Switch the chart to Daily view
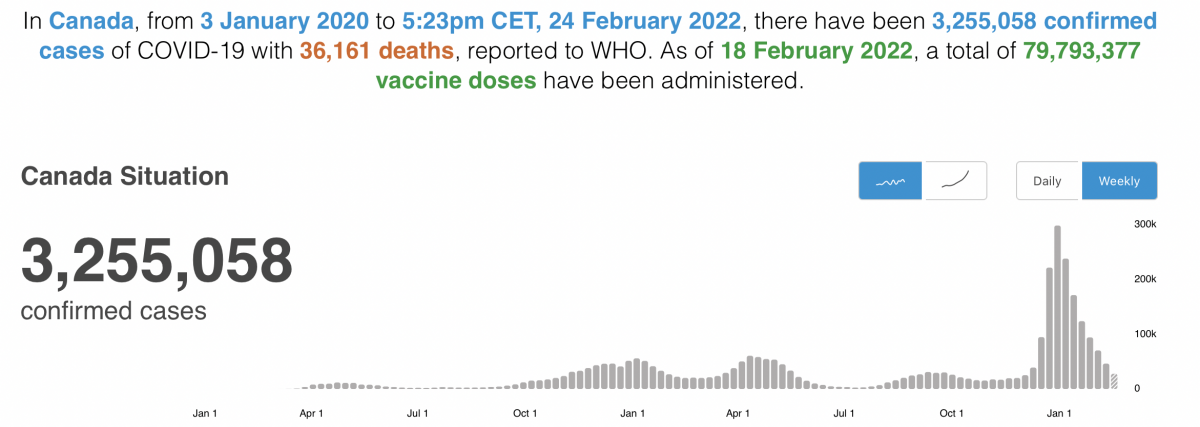This screenshot has height=427, width=1200. click(1047, 182)
